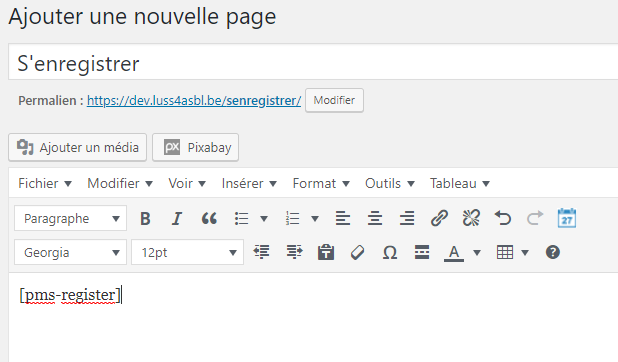Click the Ajouter une nouvelle page heading

point(143,17)
